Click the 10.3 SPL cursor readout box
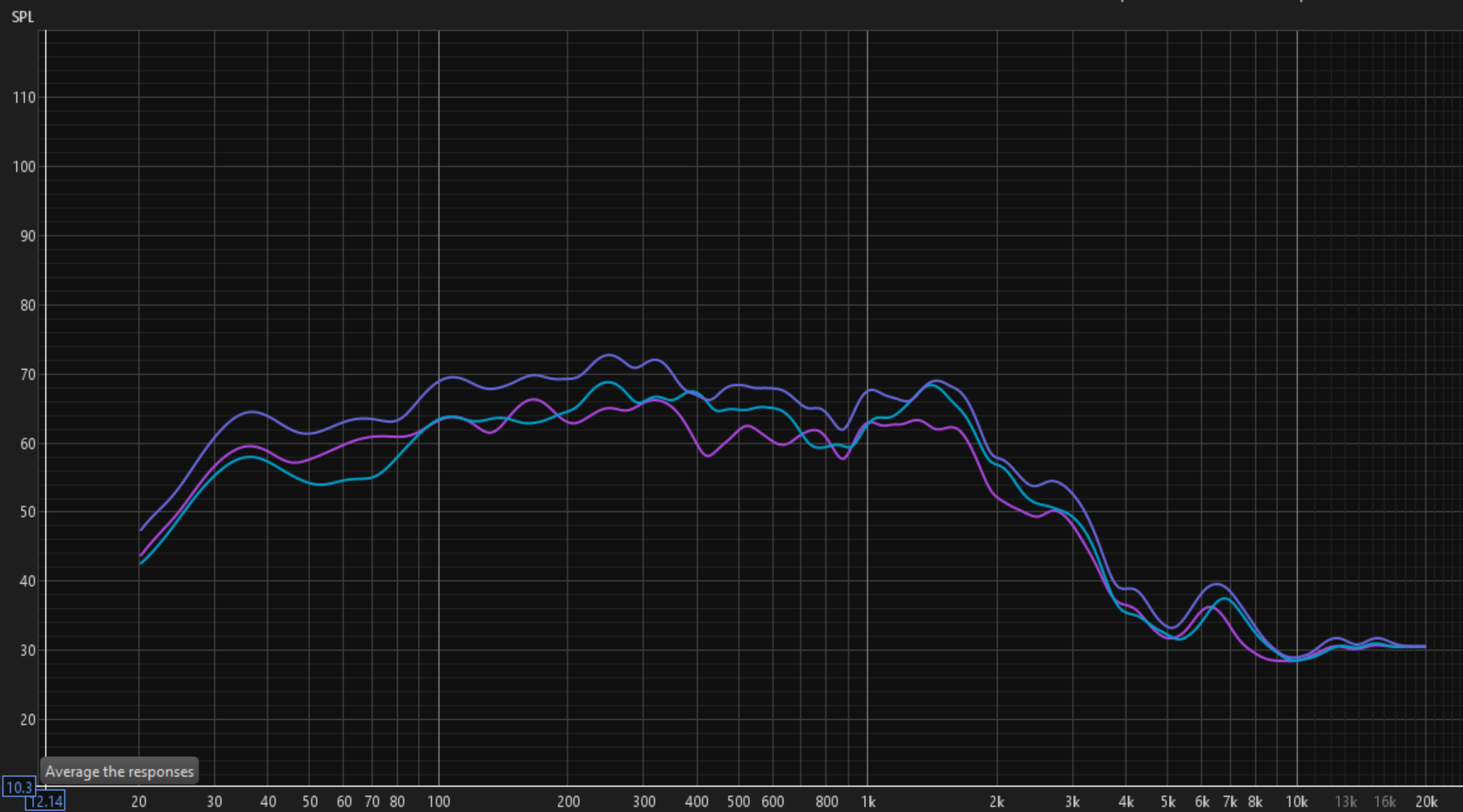The width and height of the screenshot is (1463, 812). coord(19,787)
